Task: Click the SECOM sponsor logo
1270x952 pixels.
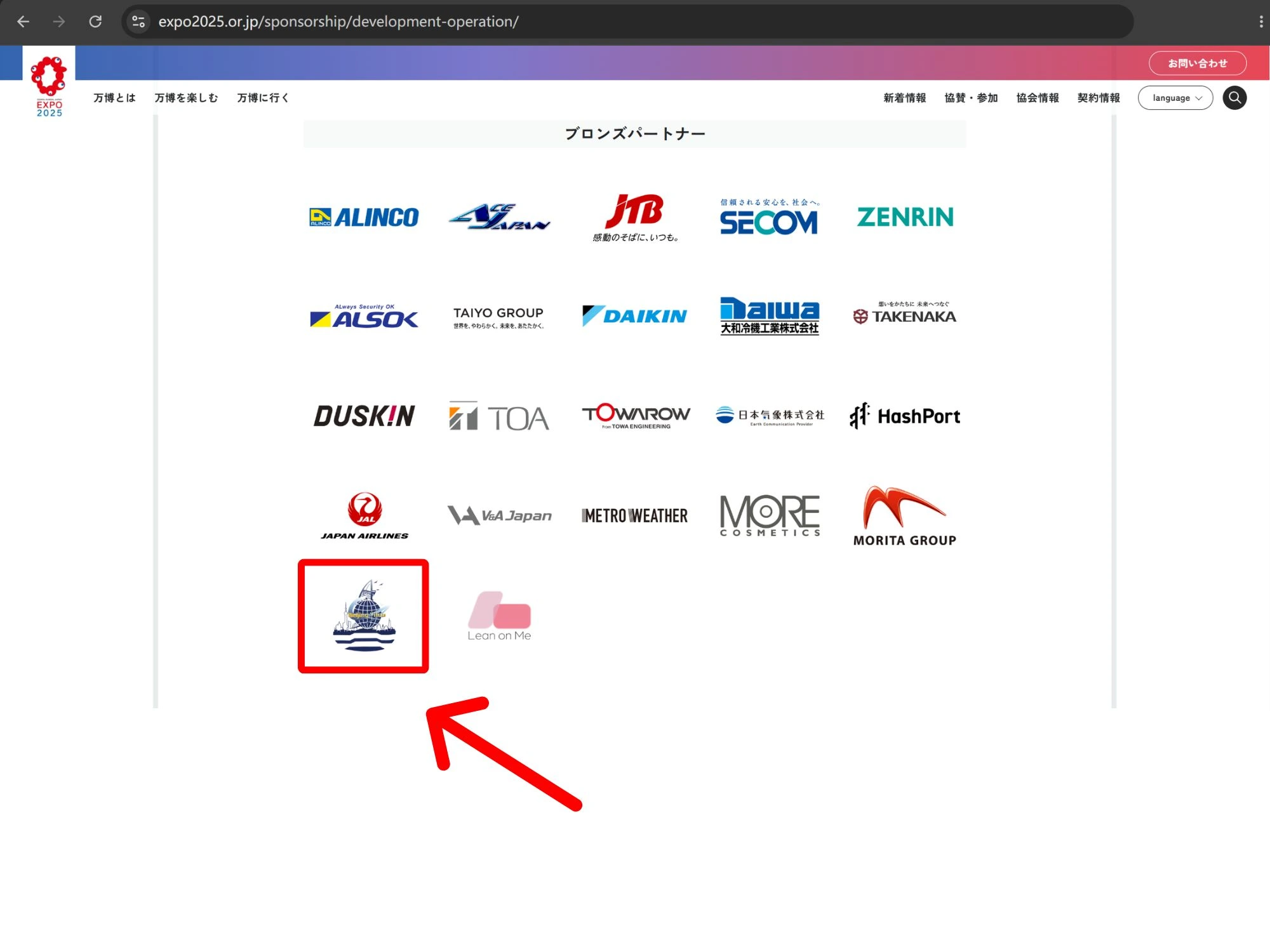Action: tap(770, 217)
